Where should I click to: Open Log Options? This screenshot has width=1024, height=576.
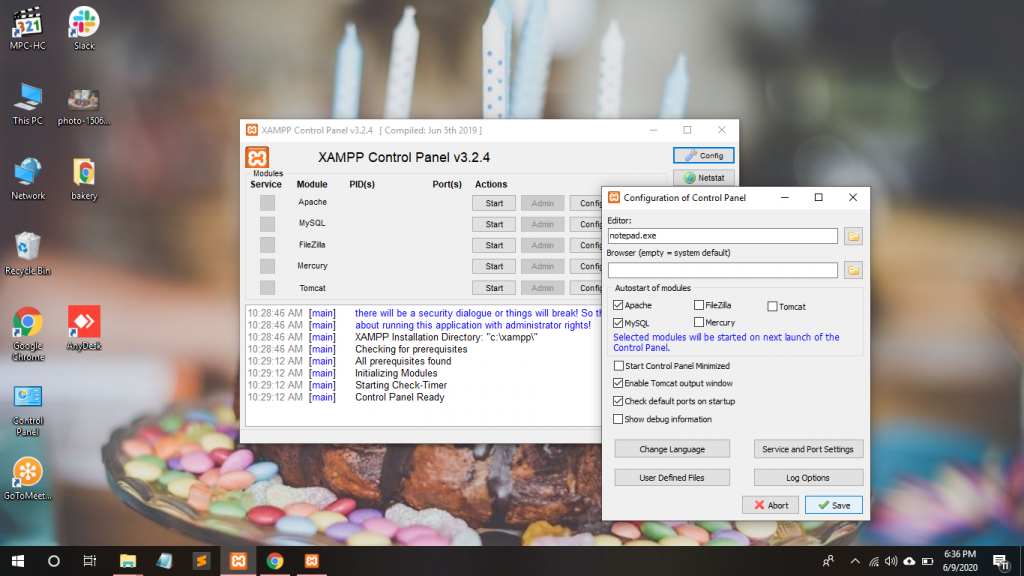(808, 477)
